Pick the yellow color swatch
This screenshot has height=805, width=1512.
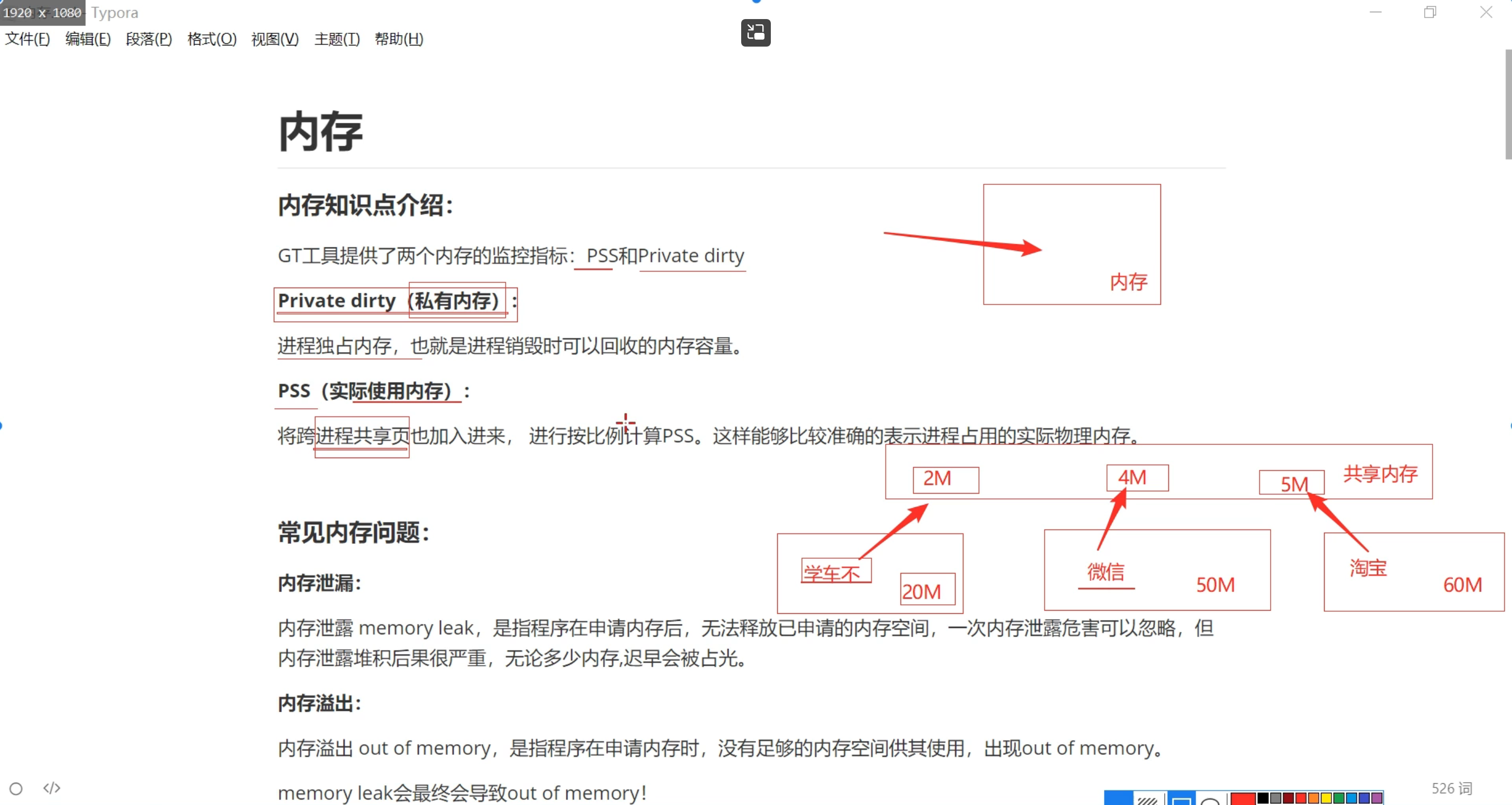coord(1327,799)
